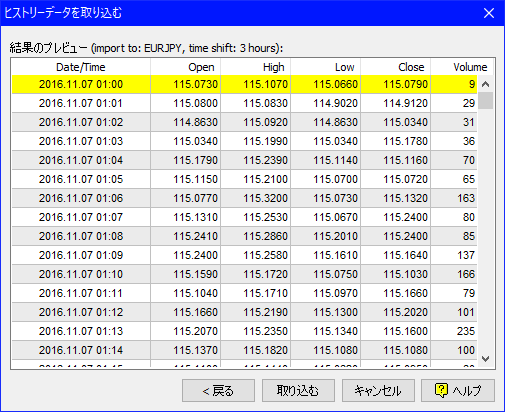Click Low value 115.1300
This screenshot has height=412, width=505.
335,312
